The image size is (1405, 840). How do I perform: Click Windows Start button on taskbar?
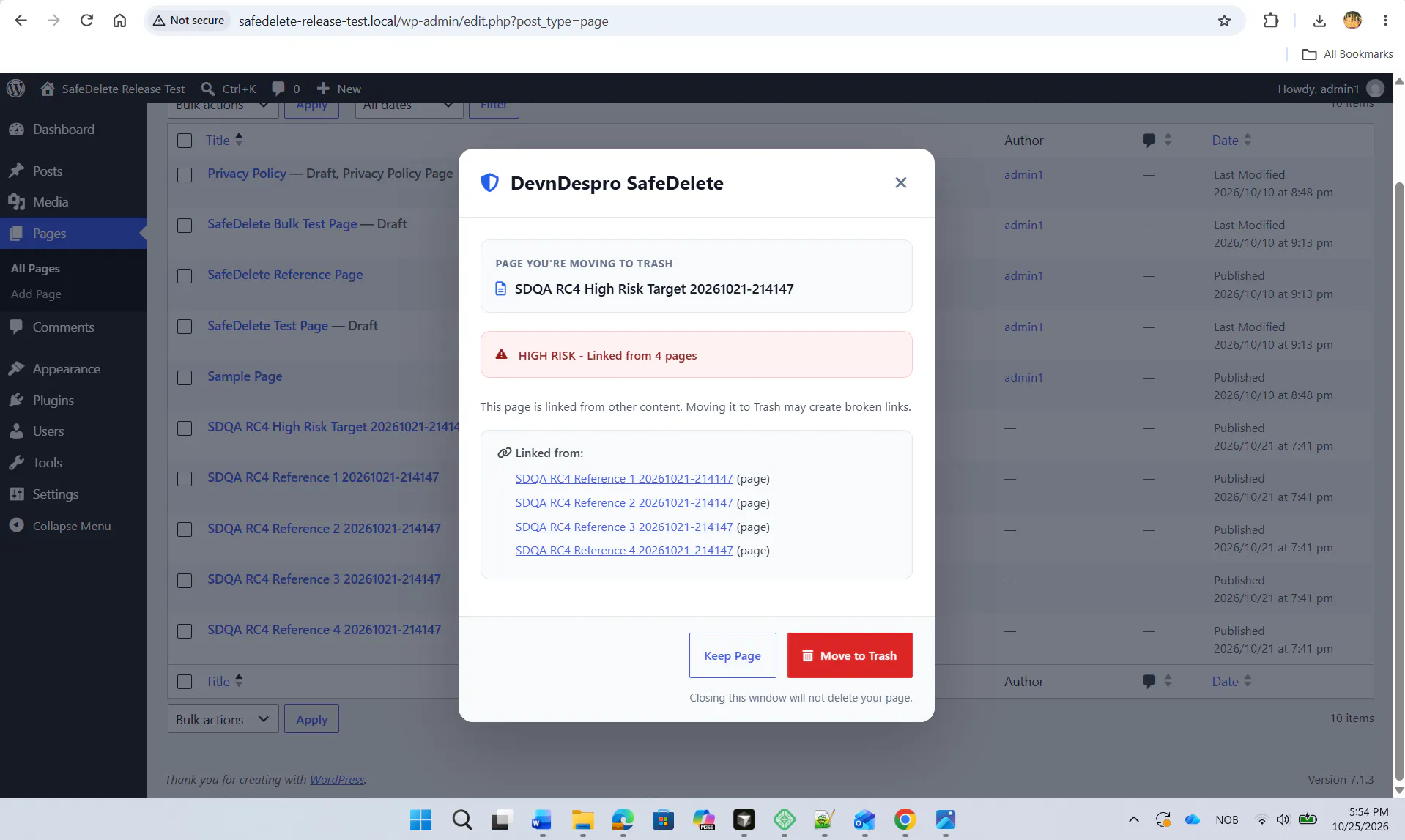coord(420,819)
